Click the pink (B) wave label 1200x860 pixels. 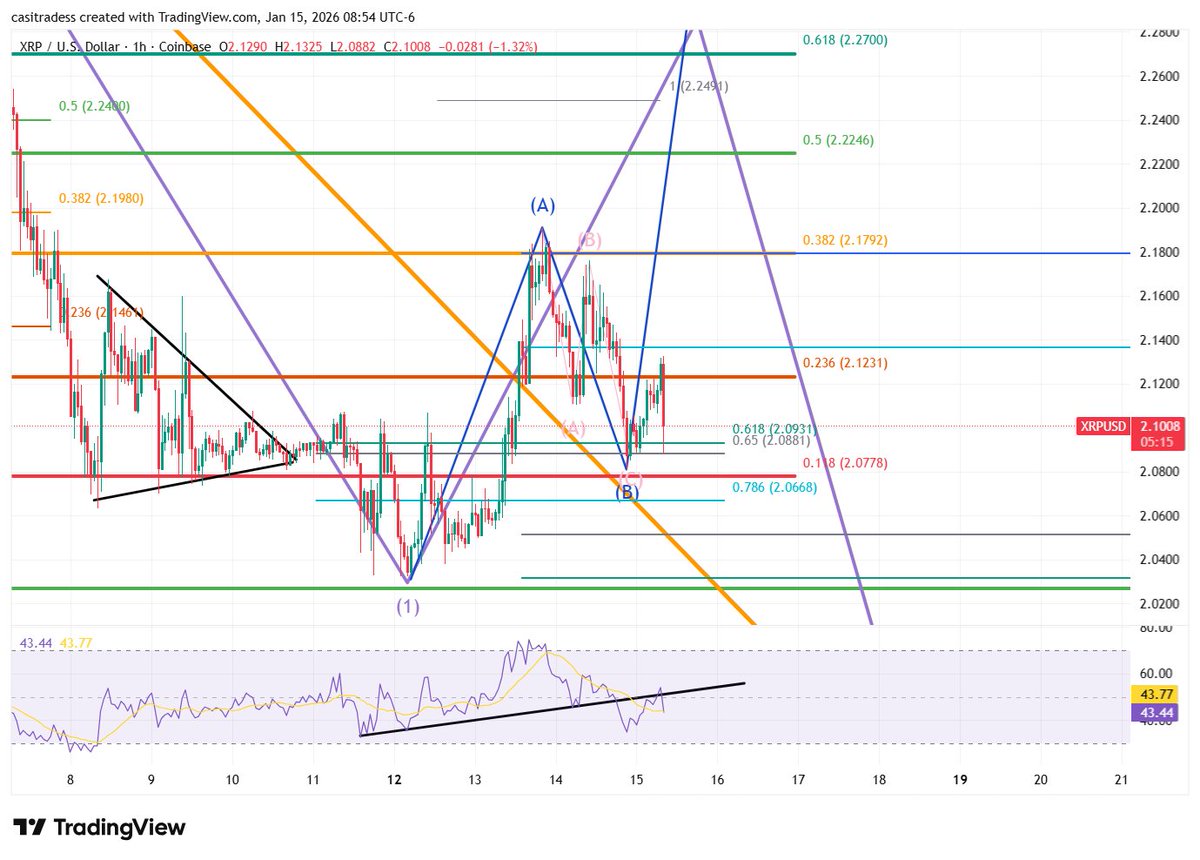589,239
